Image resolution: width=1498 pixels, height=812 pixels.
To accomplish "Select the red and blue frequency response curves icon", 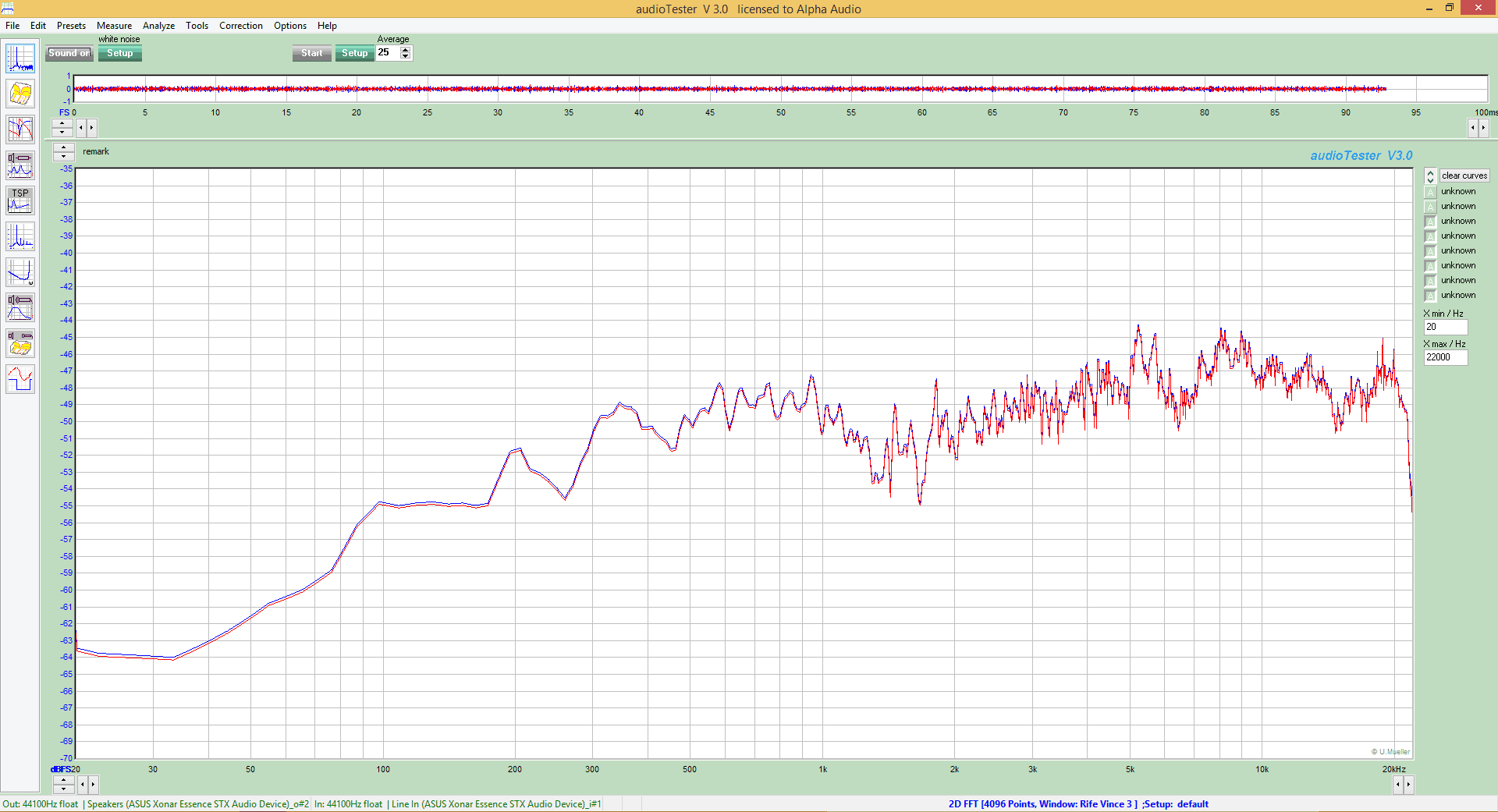I will click(x=20, y=129).
